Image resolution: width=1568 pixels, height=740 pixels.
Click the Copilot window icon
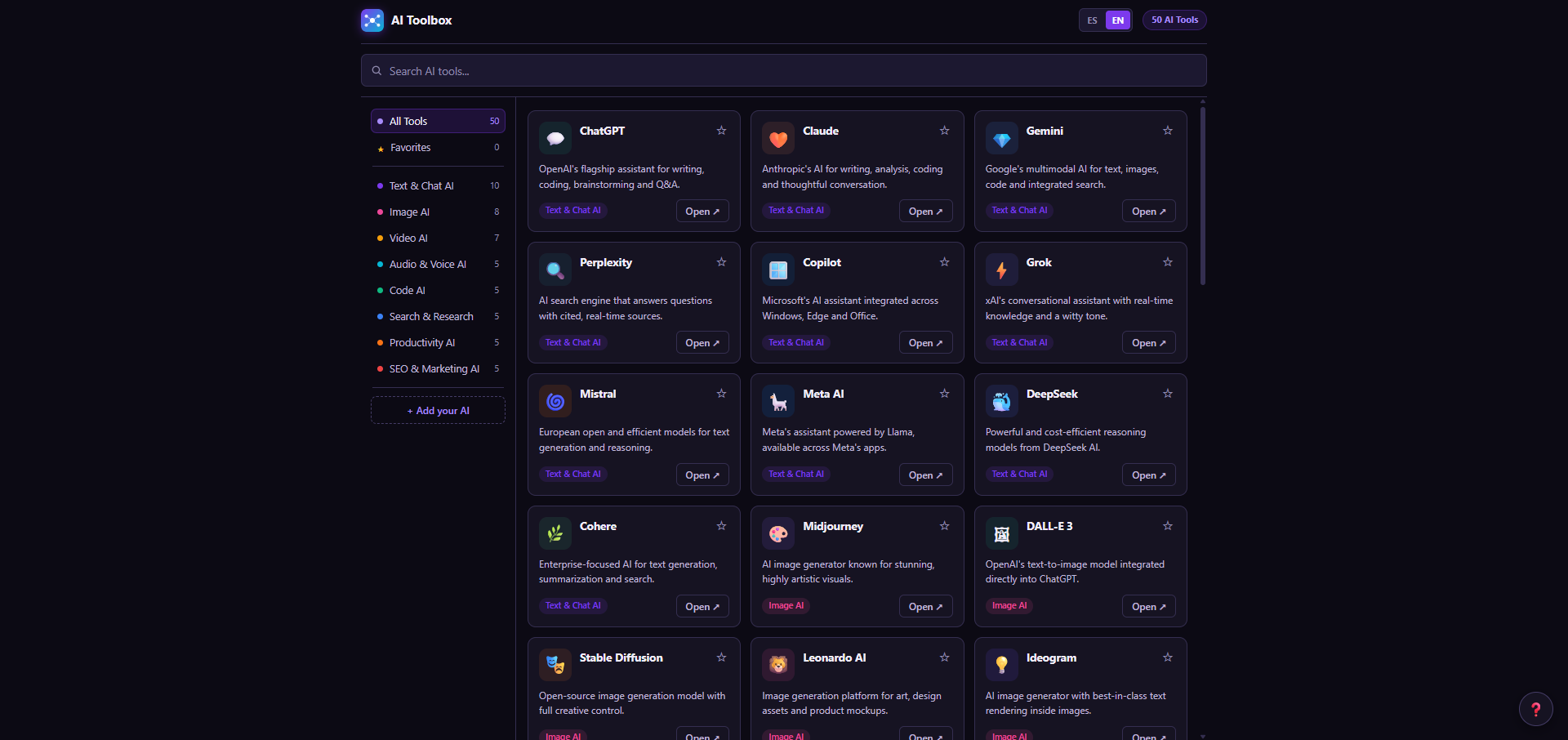click(x=778, y=270)
